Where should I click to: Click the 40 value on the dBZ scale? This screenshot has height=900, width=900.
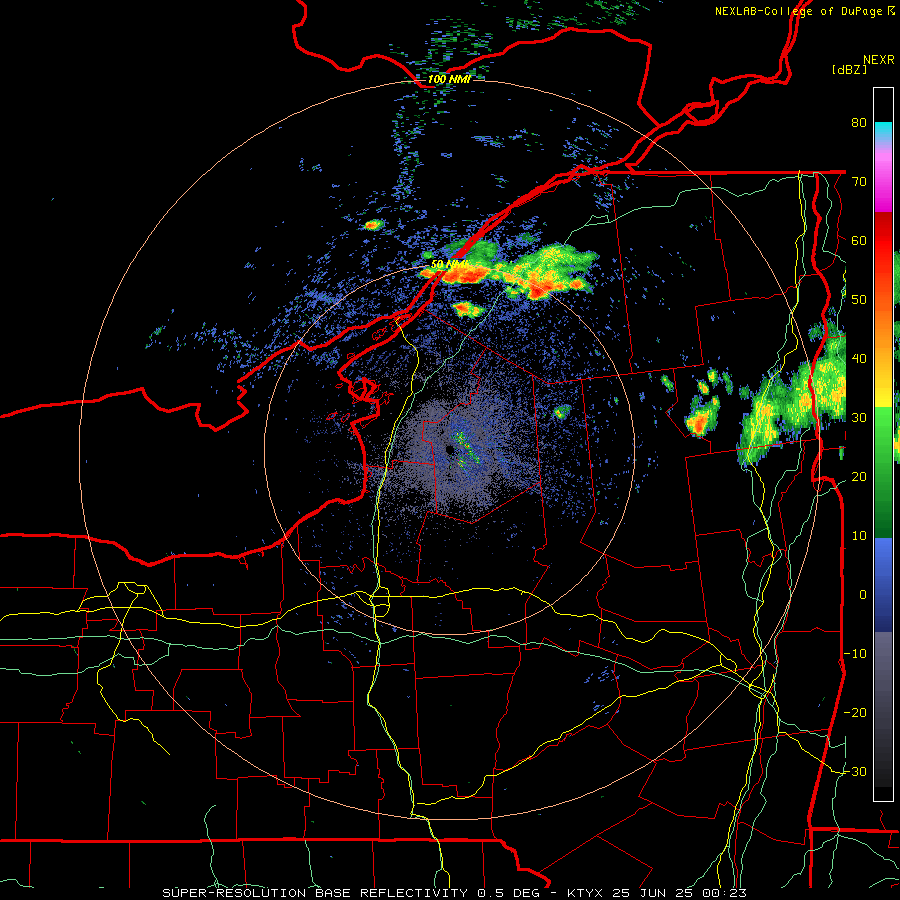point(859,359)
